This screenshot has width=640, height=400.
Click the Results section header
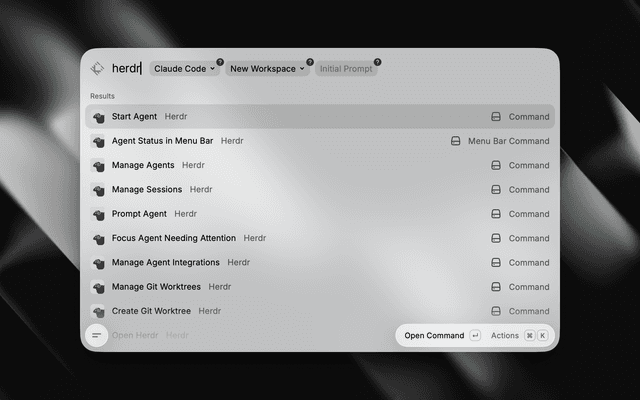(102, 96)
